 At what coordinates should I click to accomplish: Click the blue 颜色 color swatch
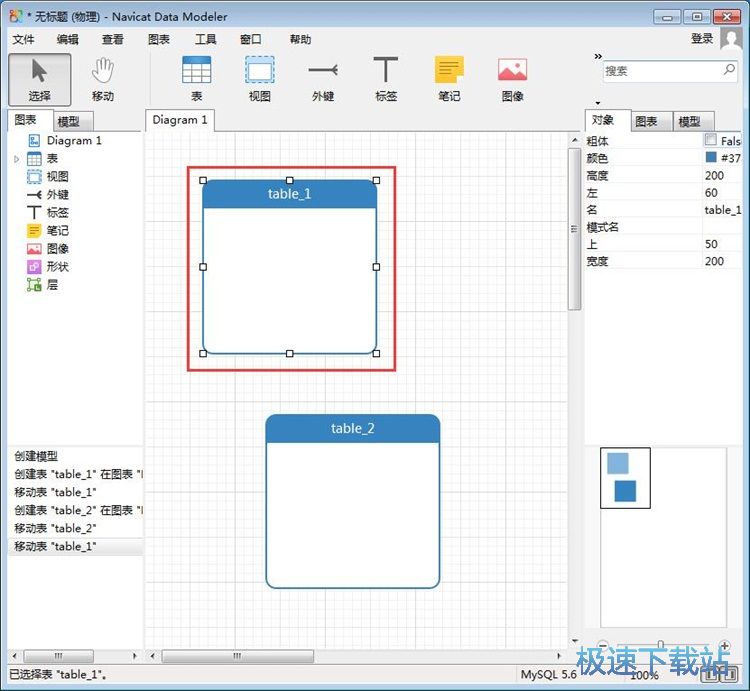click(x=711, y=158)
